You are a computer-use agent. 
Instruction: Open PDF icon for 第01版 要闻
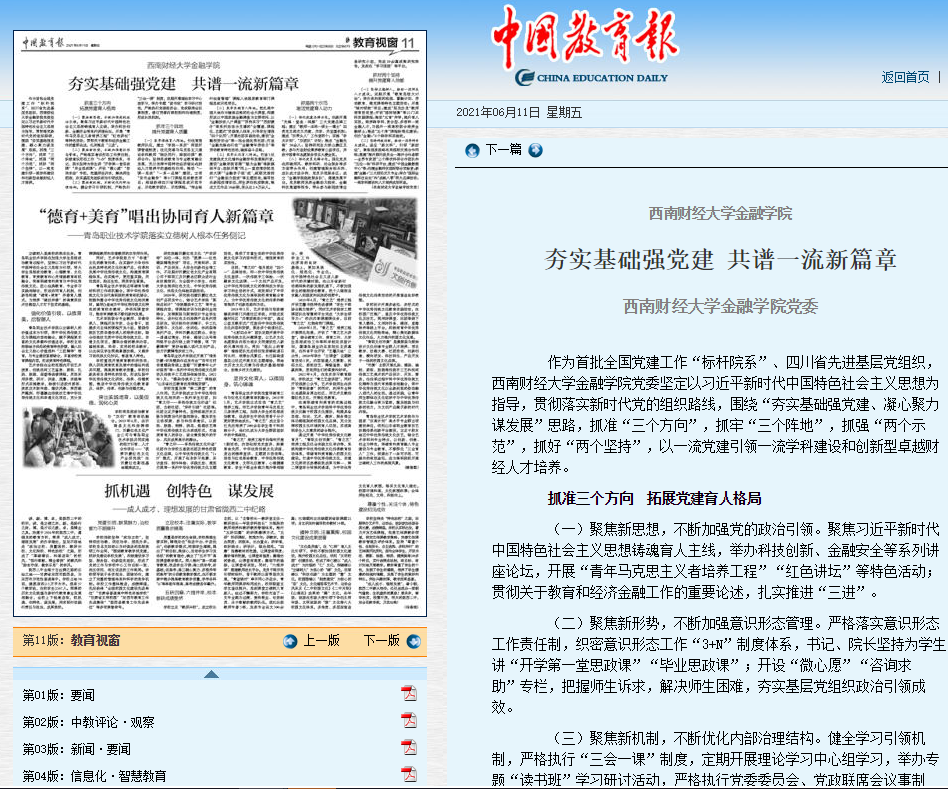tap(409, 694)
